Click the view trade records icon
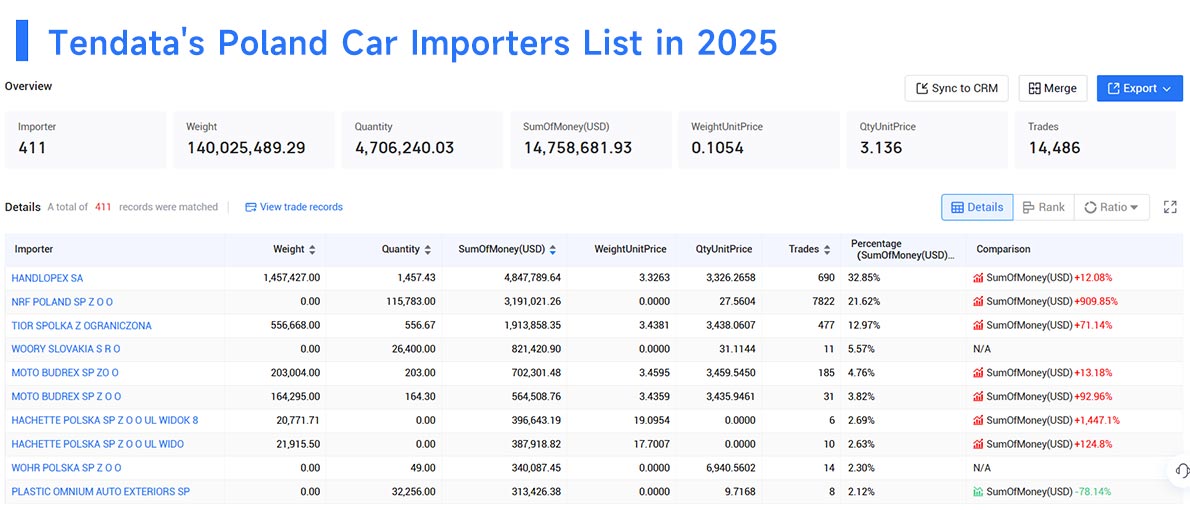1190x510 pixels. [x=250, y=206]
